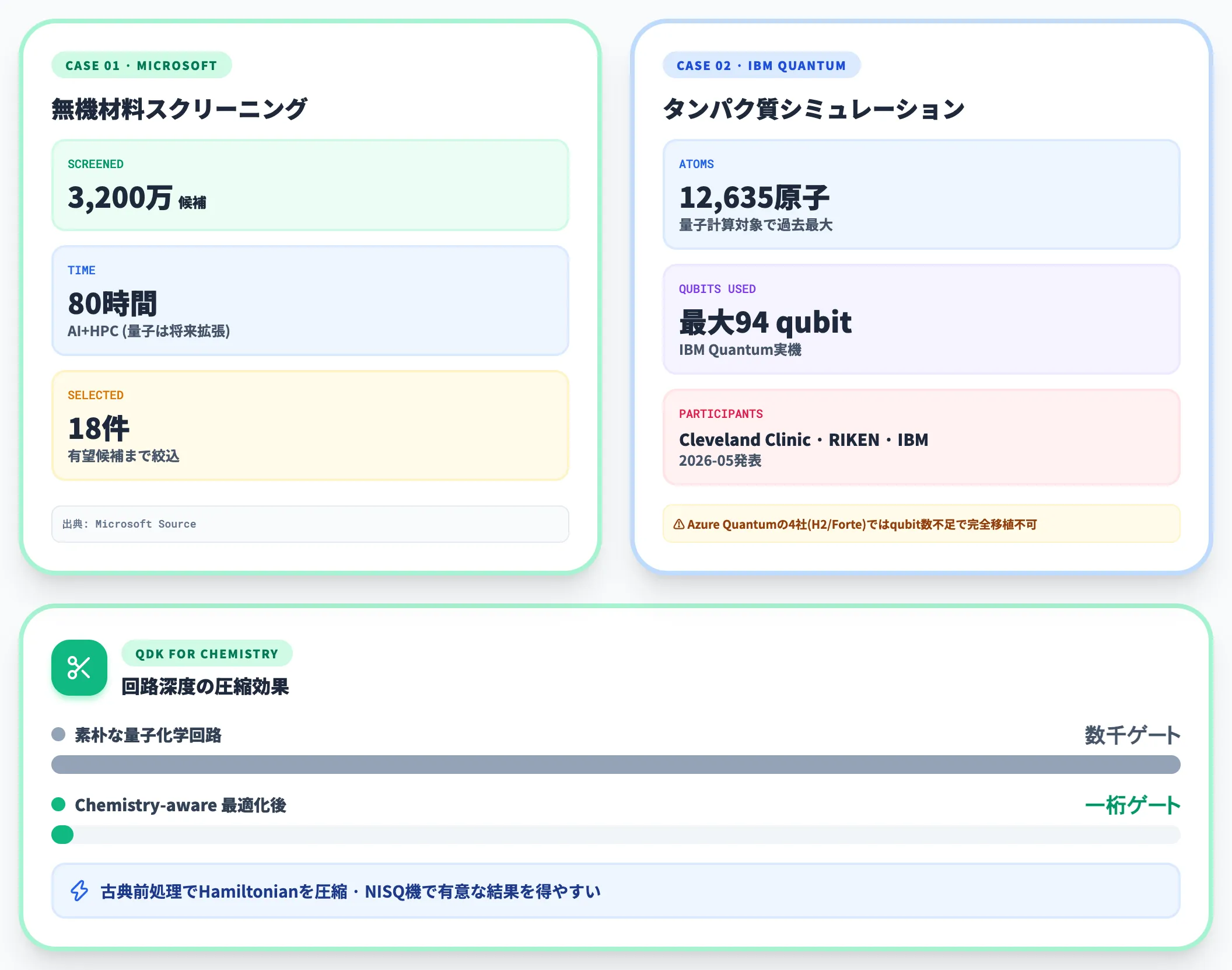Select the QUBITS USED 最大94 qubit card
Viewport: 1232px width, 970px height.
click(922, 319)
